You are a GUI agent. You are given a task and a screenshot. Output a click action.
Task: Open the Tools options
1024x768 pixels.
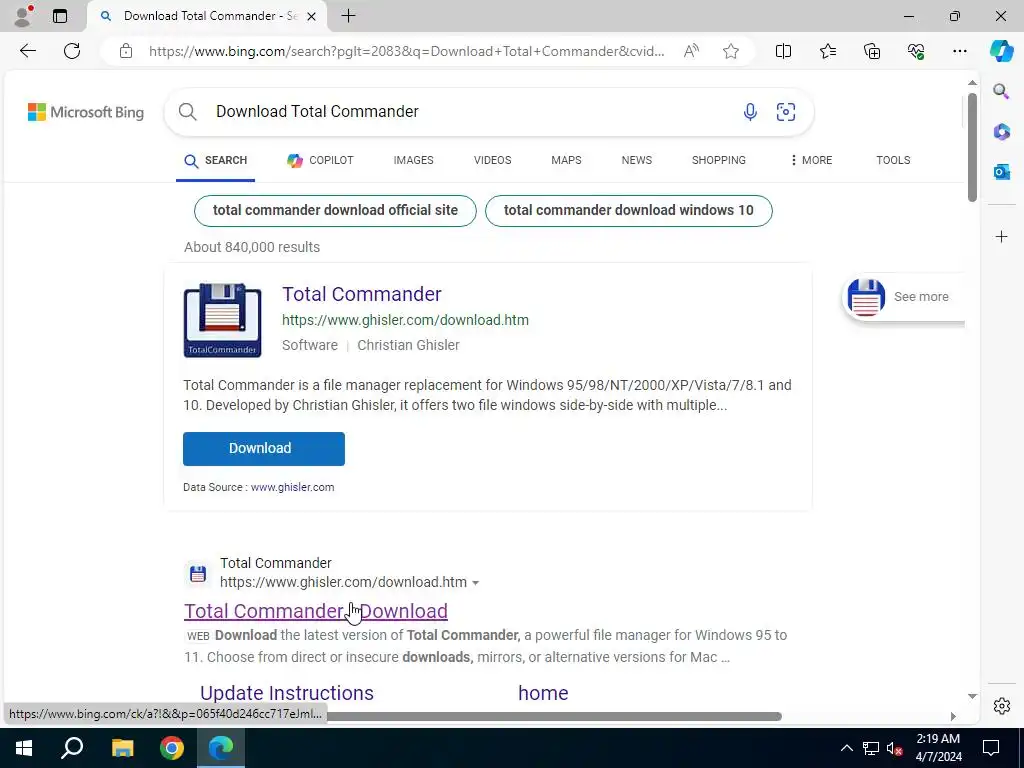(893, 160)
